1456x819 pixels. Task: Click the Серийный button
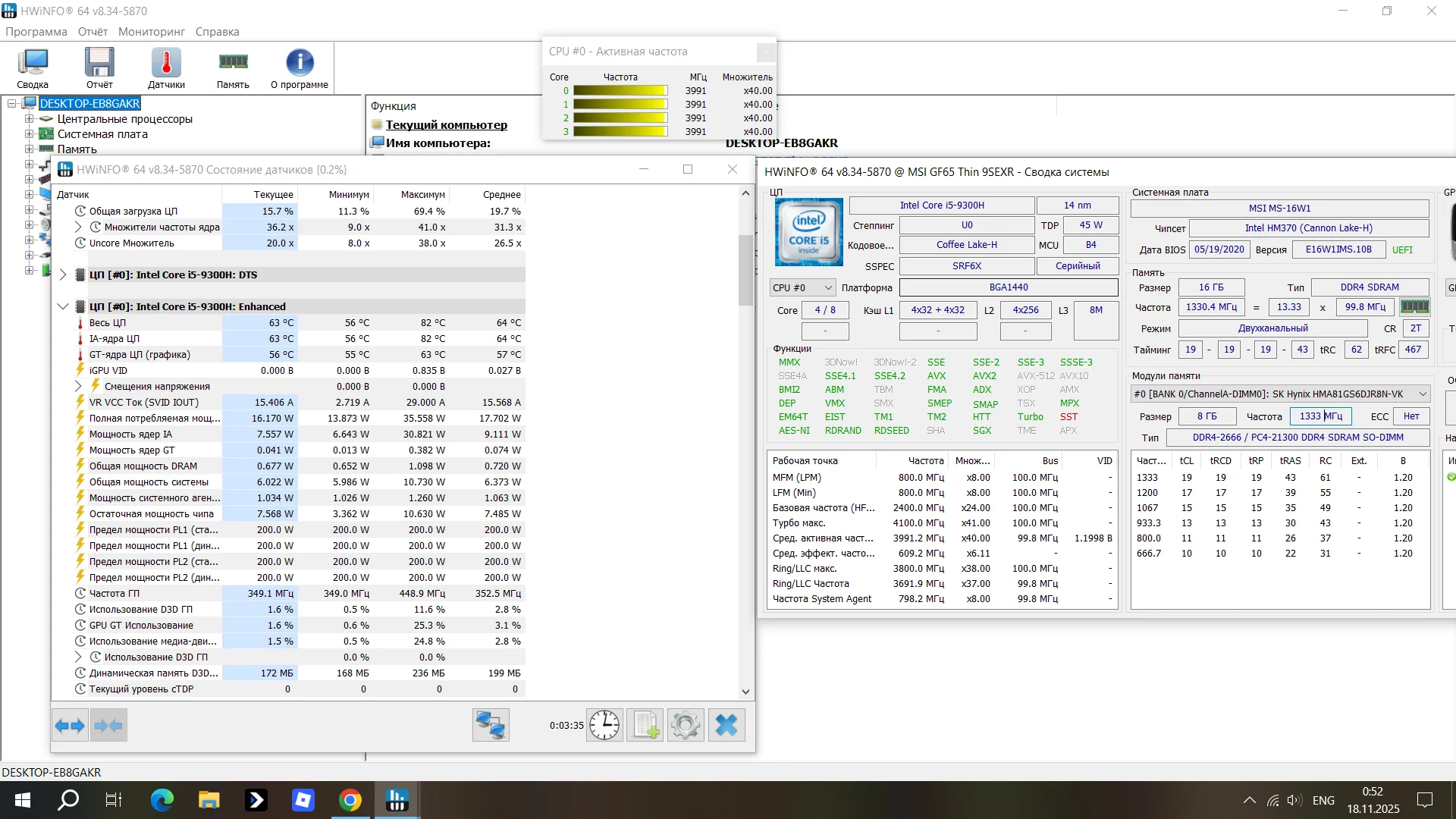point(1078,266)
